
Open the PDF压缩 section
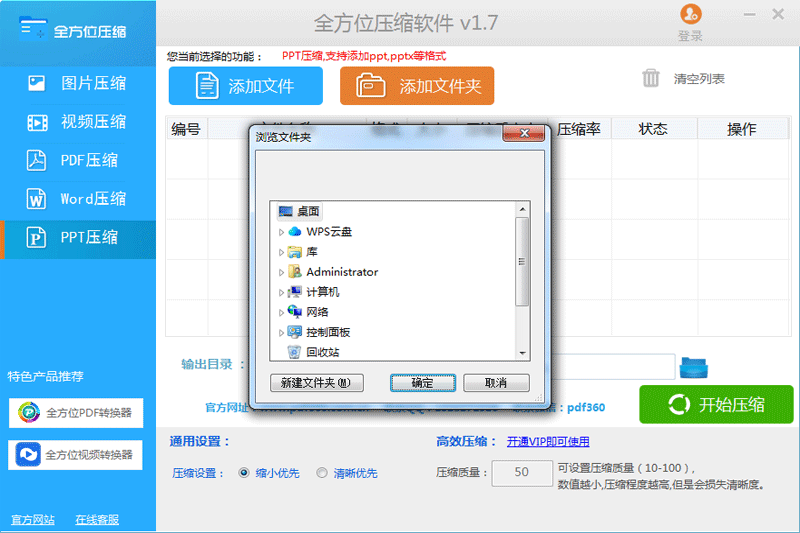[x=78, y=160]
